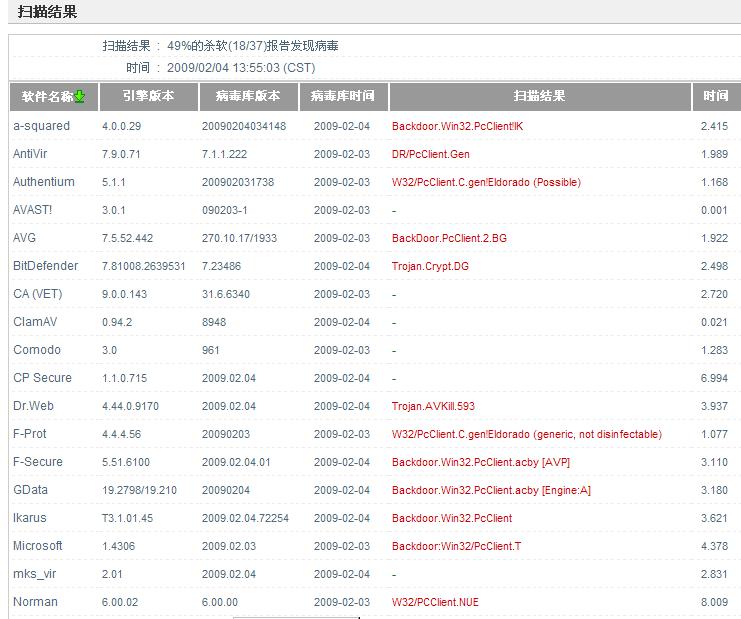
Task: Click scan time value 8.009
Action: click(715, 602)
